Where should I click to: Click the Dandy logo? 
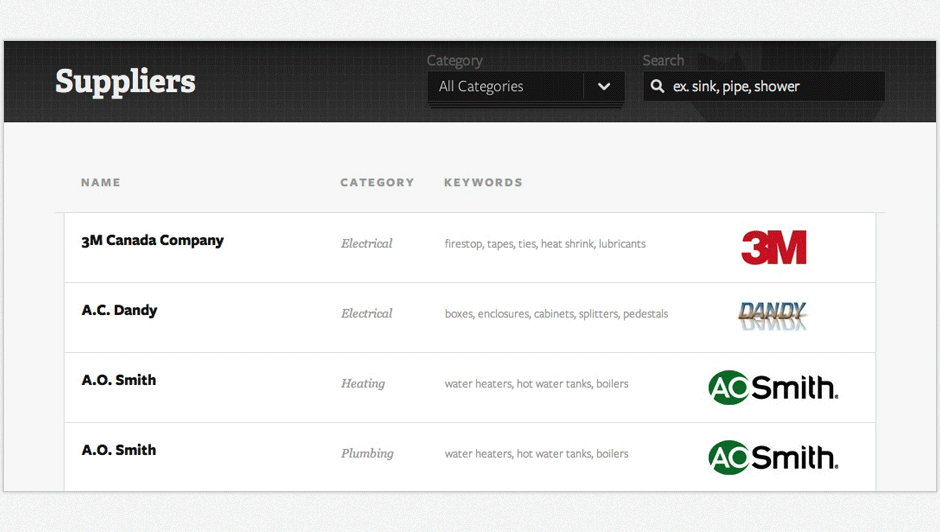tap(772, 316)
